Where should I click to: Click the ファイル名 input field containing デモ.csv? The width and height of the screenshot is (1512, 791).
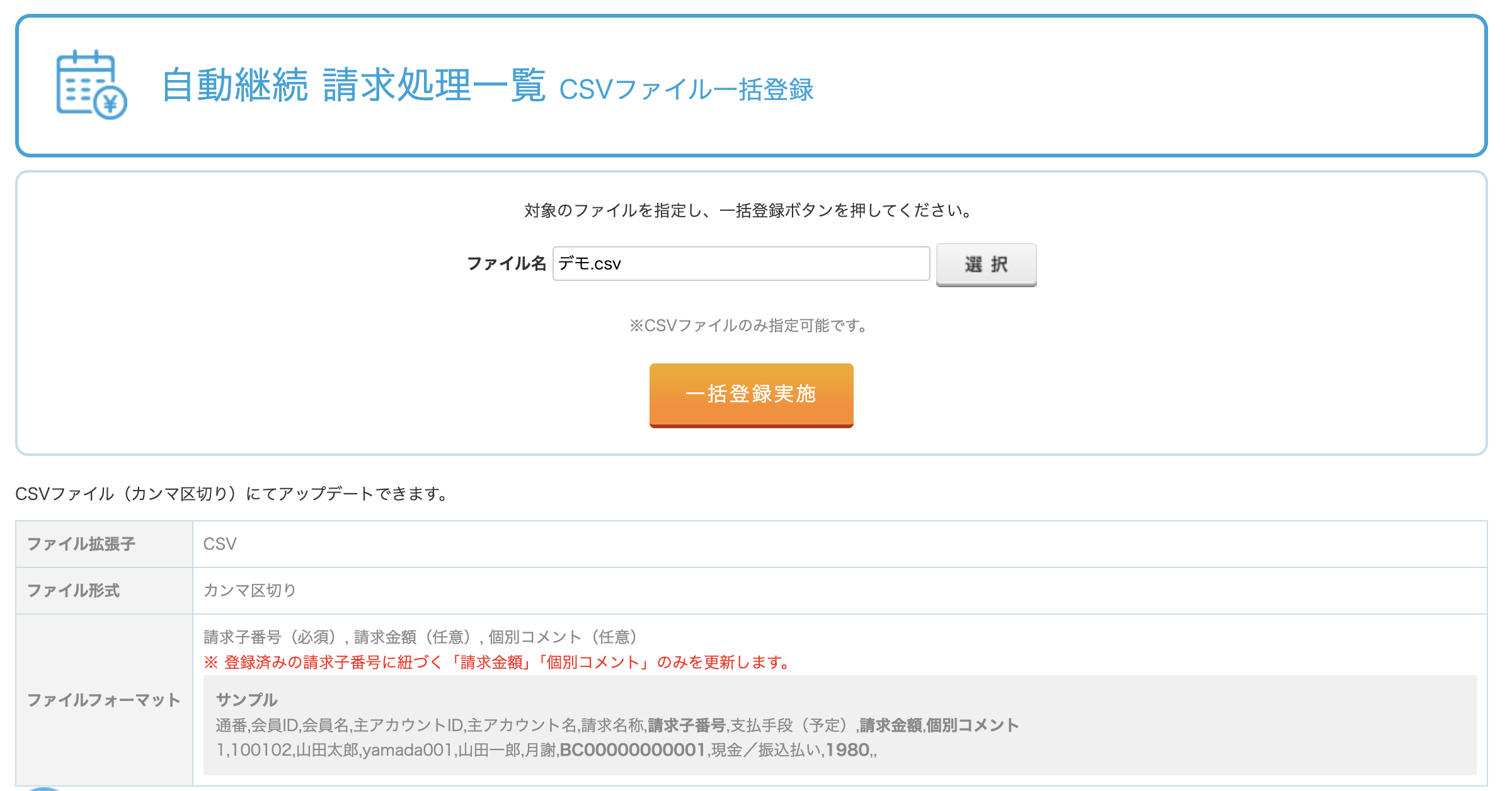[741, 263]
